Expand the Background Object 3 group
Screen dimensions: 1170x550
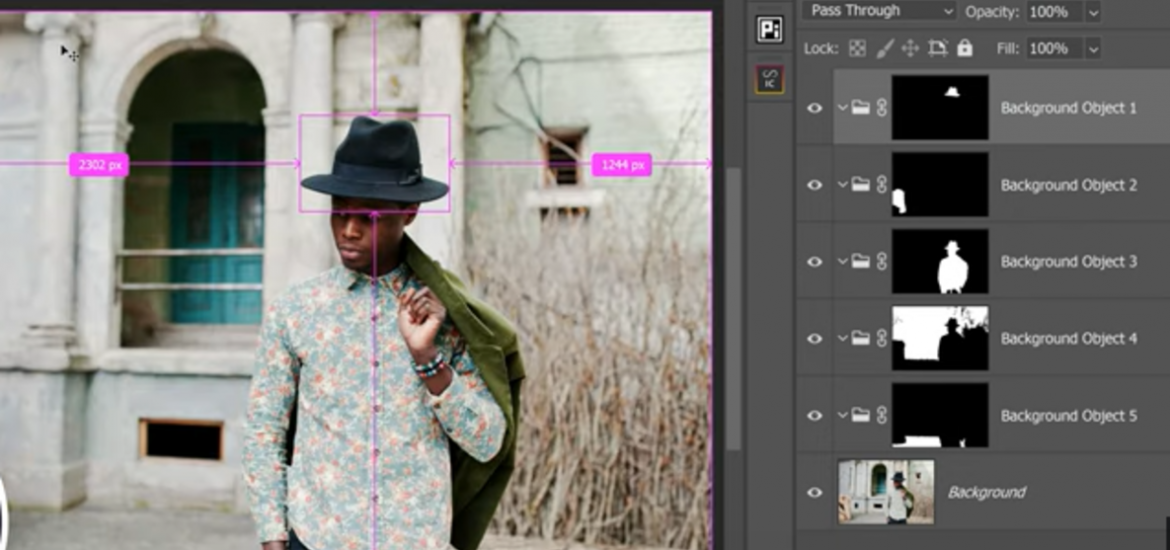[x=842, y=261]
